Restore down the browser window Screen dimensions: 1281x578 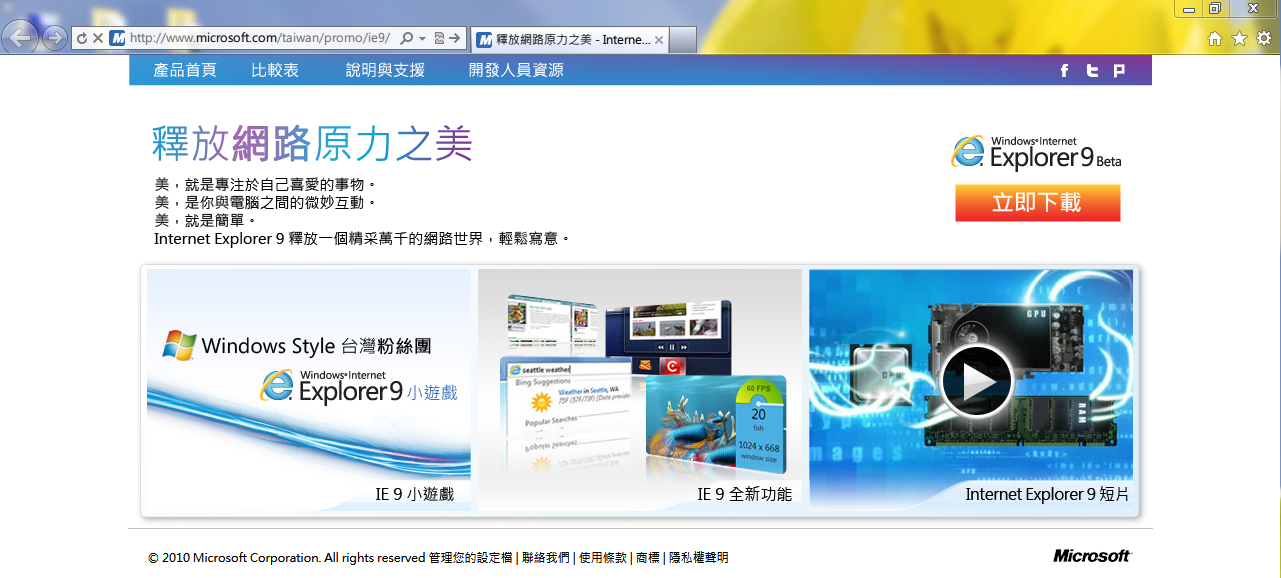pyautogui.click(x=1215, y=9)
